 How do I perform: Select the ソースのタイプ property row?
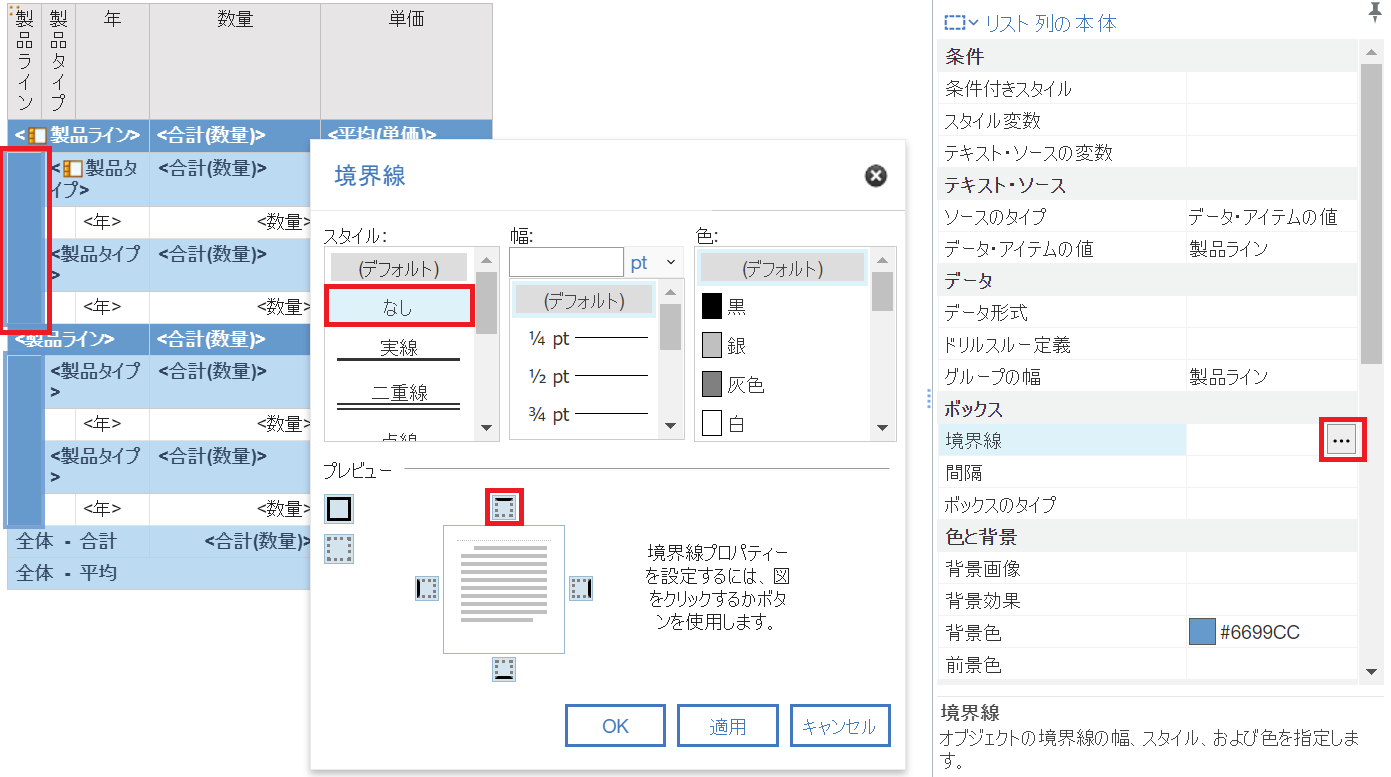(x=1148, y=217)
